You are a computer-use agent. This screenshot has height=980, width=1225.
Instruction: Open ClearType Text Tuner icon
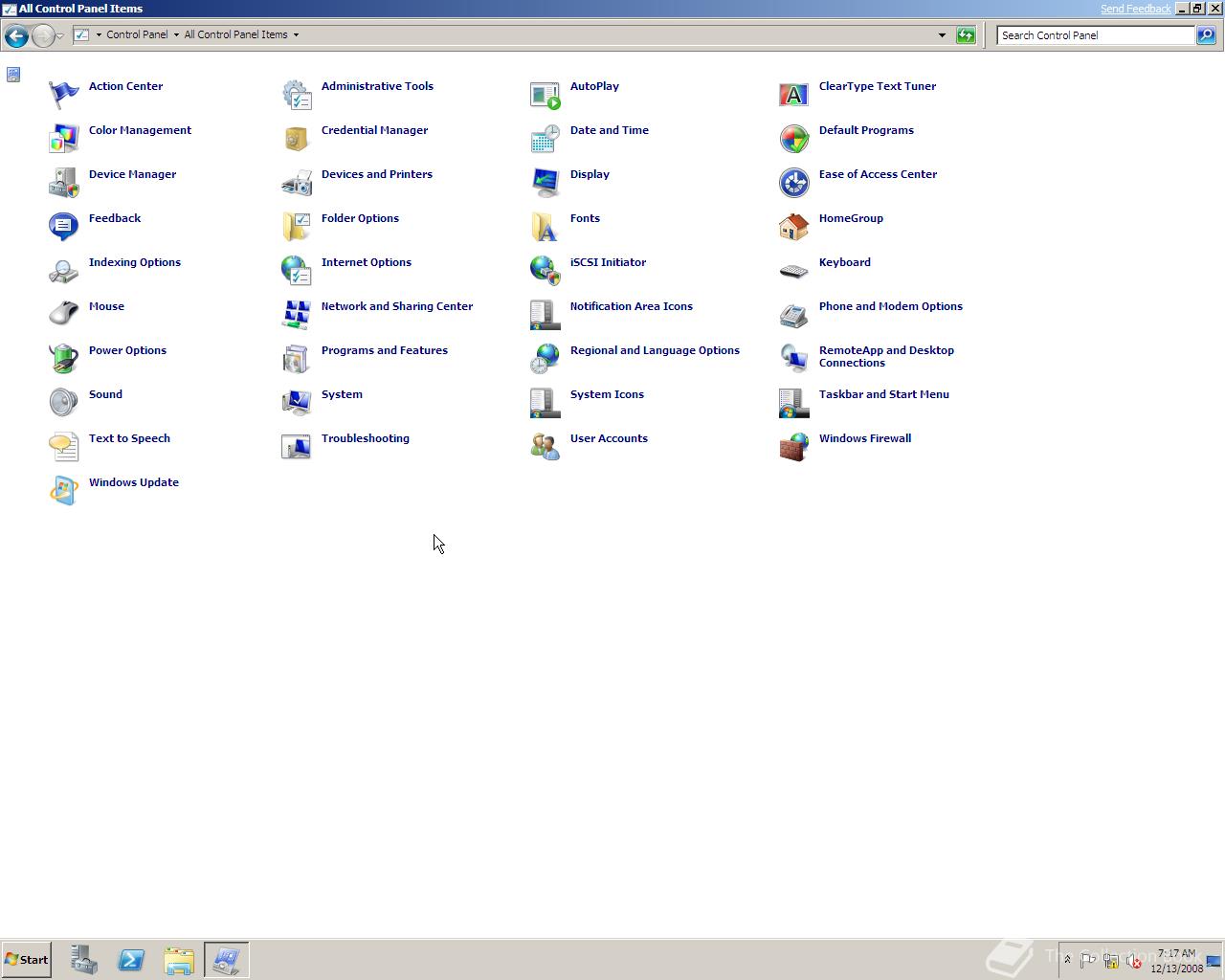[794, 94]
